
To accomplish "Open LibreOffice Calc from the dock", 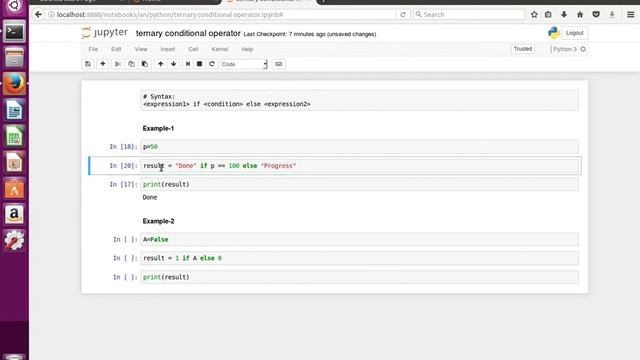I will click(x=14, y=136).
